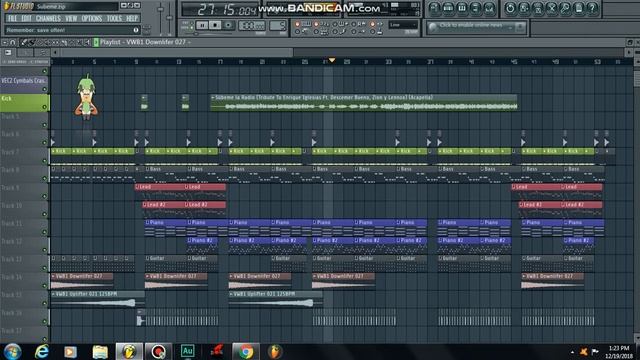Screen dimensions: 640x360
Task: Open Internet Explorer from the taskbar
Action: [42, 351]
